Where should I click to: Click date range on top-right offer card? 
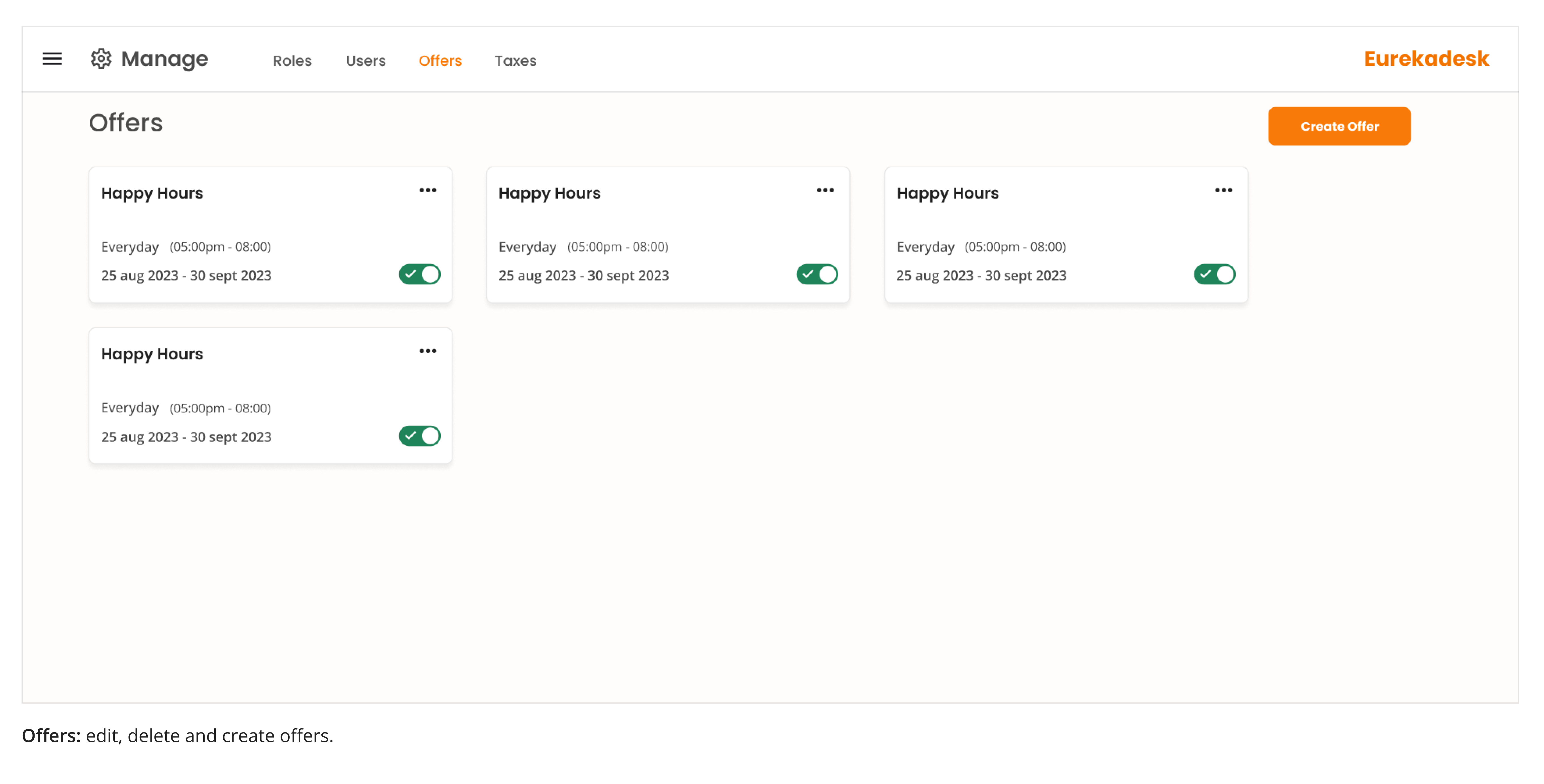981,276
